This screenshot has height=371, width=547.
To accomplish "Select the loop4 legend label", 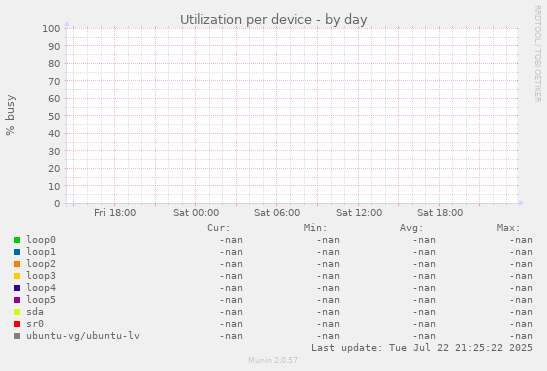I will point(41,288).
